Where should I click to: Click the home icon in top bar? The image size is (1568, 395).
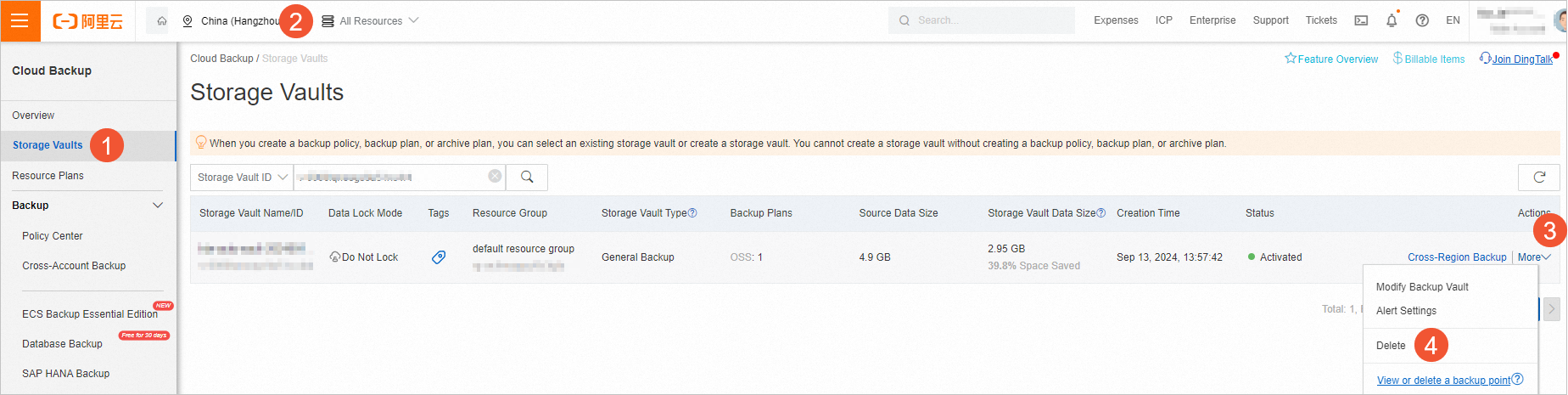161,20
